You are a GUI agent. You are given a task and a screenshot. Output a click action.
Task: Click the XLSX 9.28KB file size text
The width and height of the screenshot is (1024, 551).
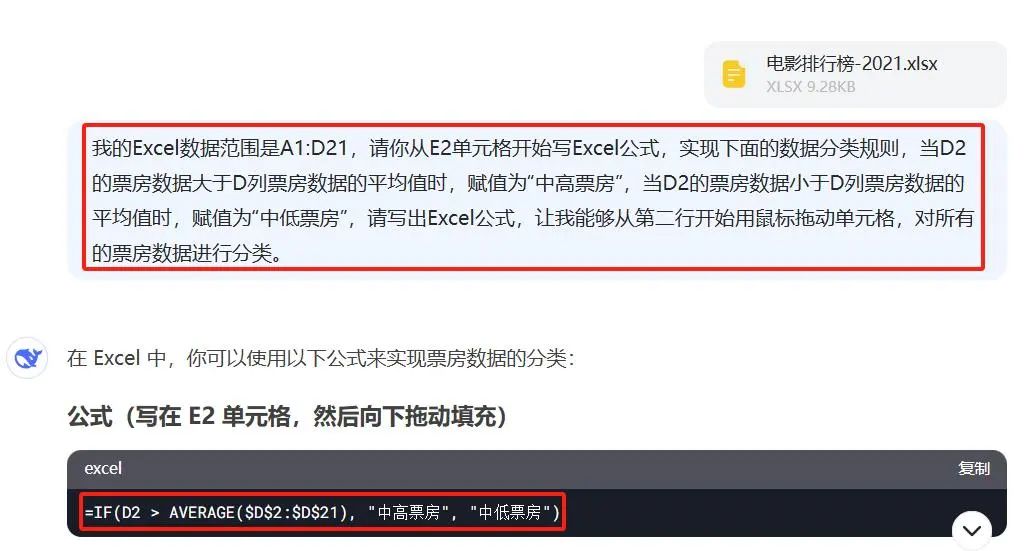click(810, 87)
